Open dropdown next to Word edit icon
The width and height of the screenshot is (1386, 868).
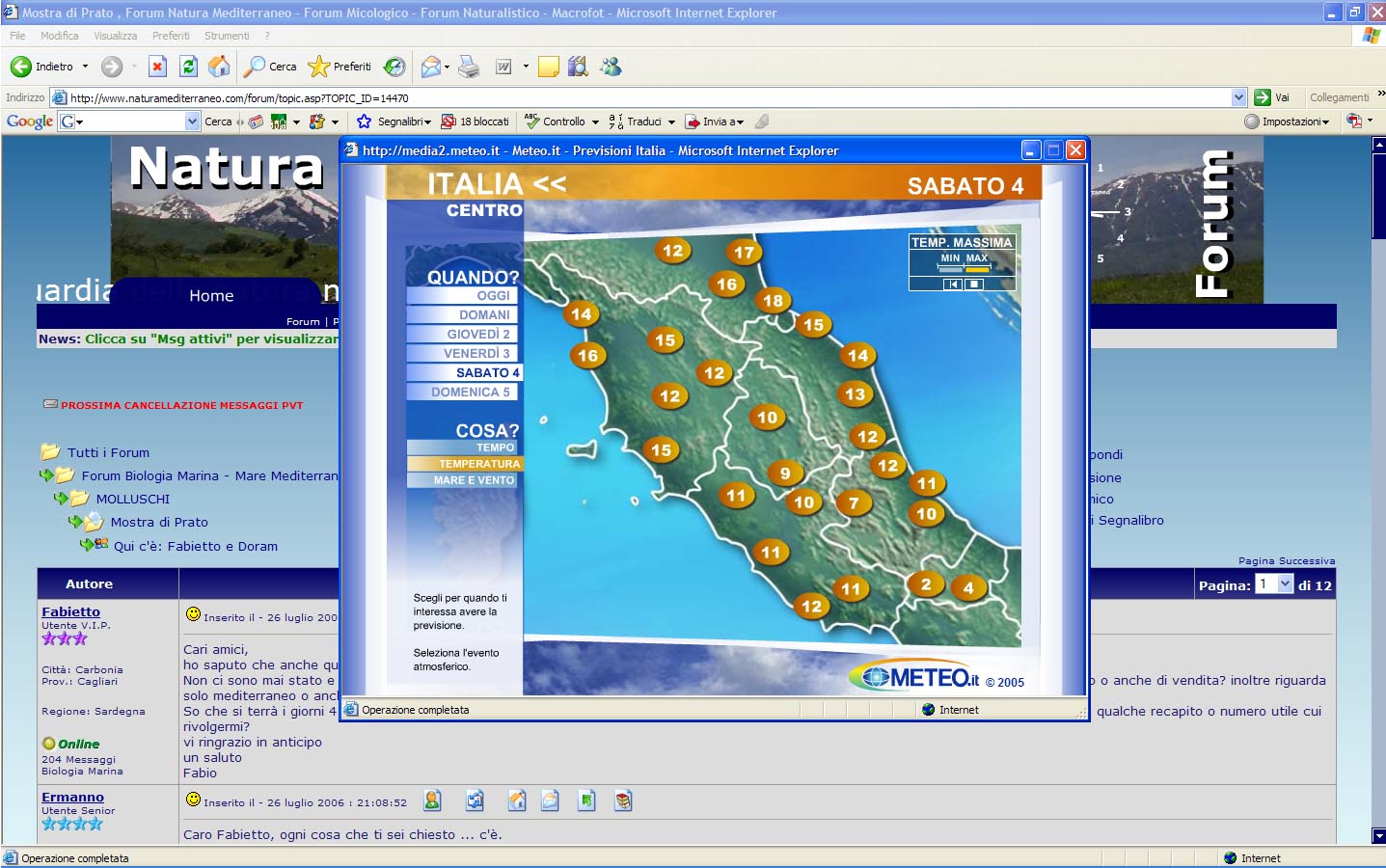(x=526, y=67)
